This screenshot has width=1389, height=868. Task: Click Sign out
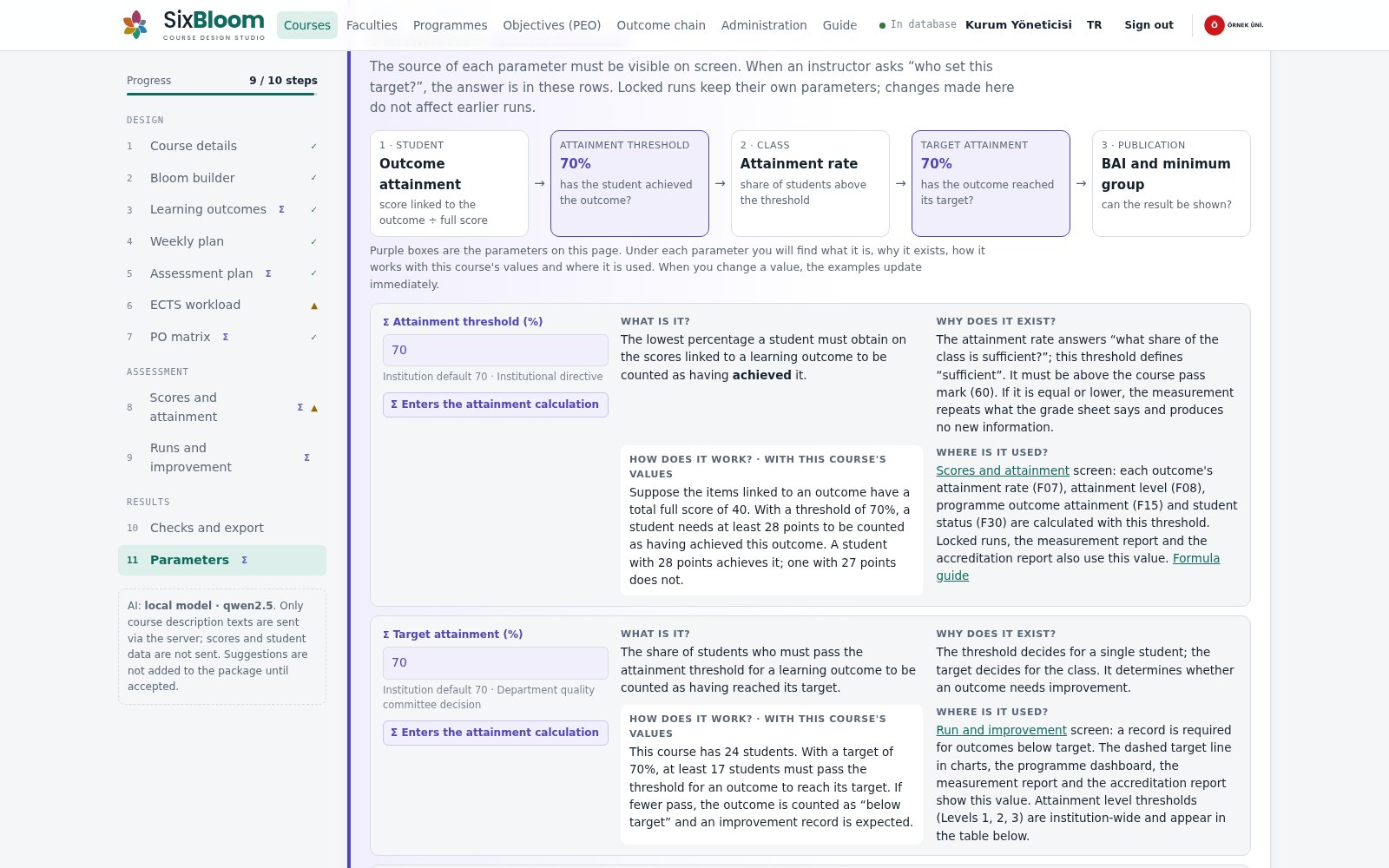click(1149, 25)
